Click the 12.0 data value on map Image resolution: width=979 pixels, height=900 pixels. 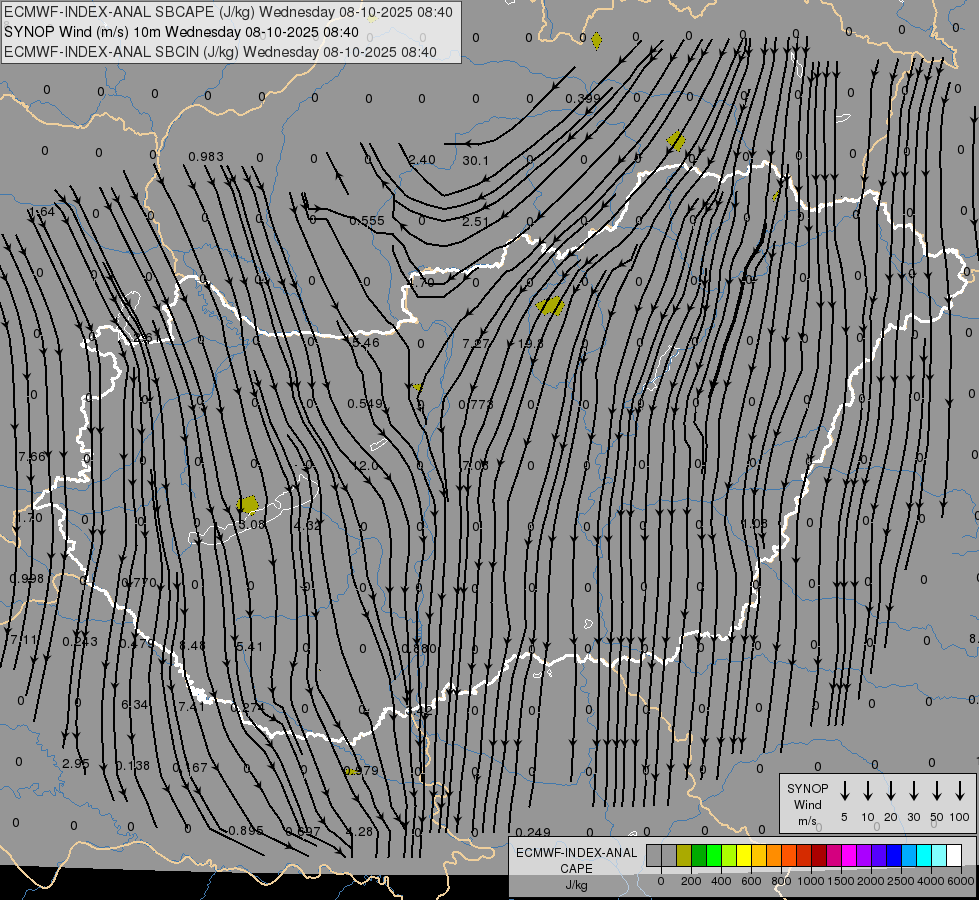click(x=366, y=466)
